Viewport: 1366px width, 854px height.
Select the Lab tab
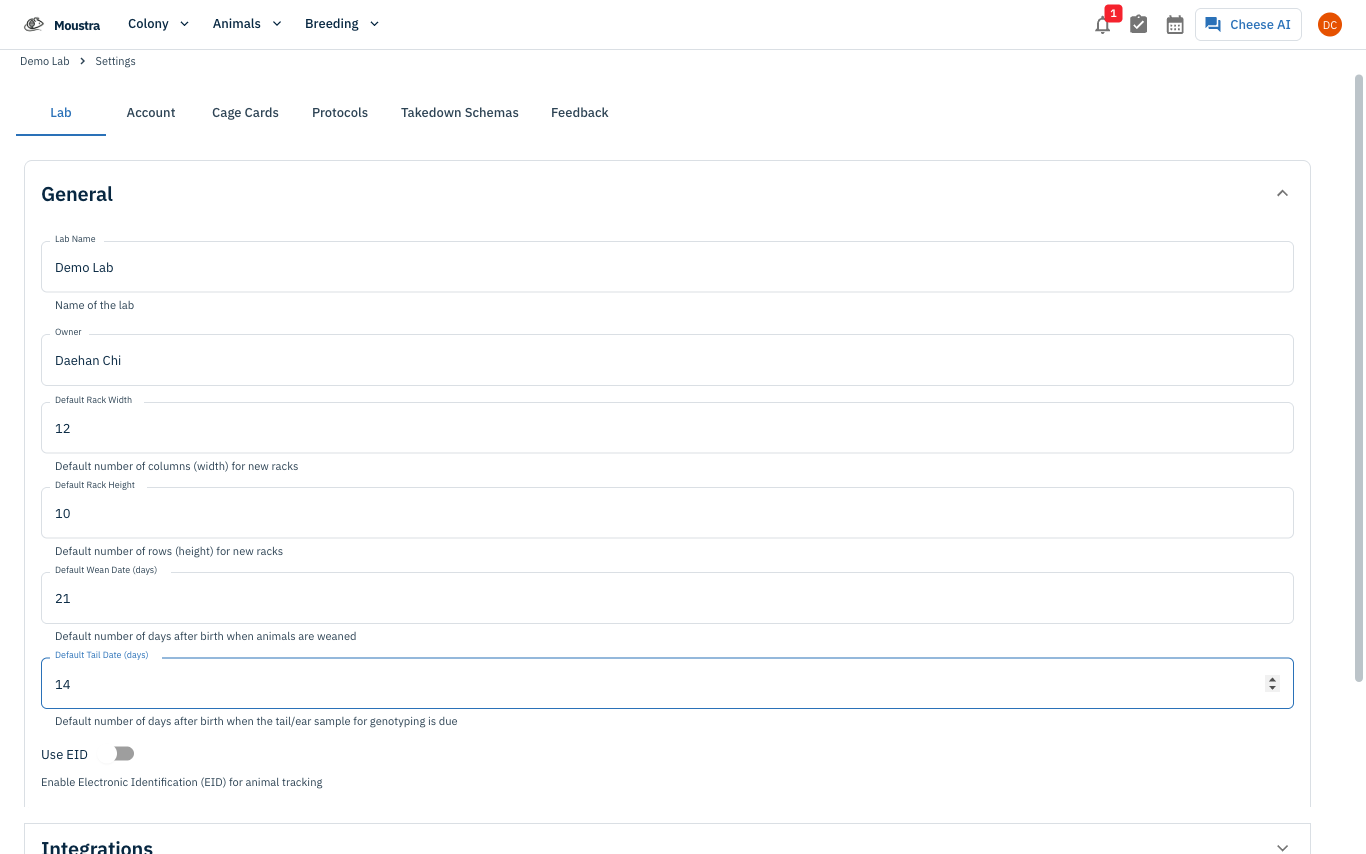click(61, 113)
